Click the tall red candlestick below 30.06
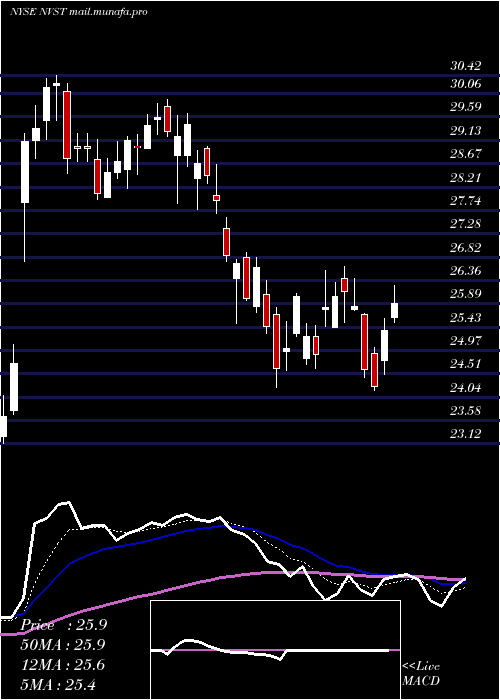The width and height of the screenshot is (500, 700). pyautogui.click(x=67, y=125)
